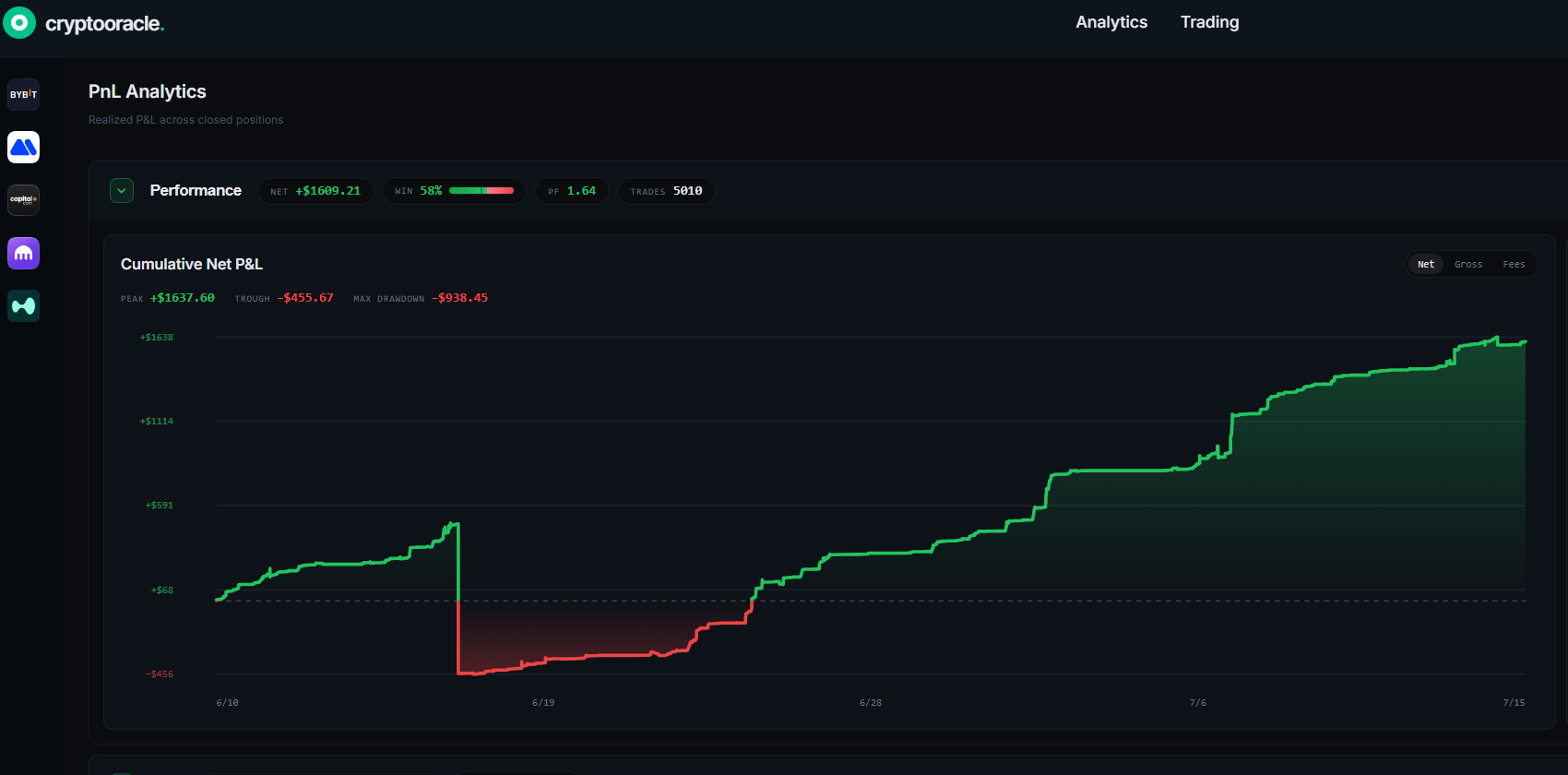Click the PnL Analytics heading
This screenshot has width=1568, height=775.
coord(148,91)
